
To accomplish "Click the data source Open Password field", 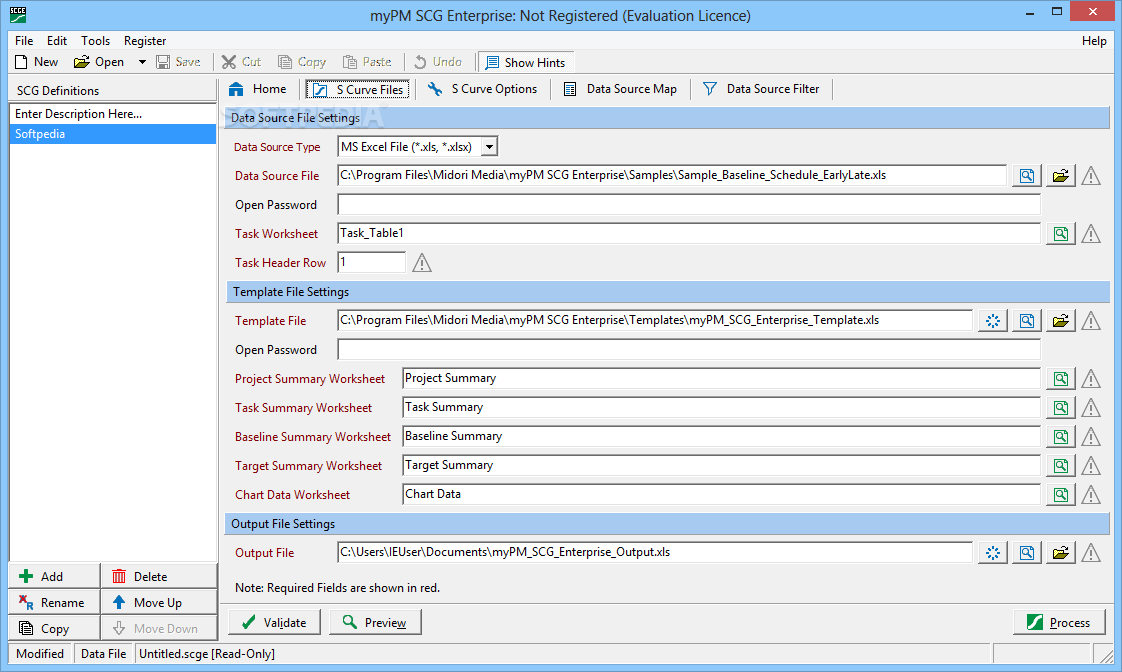I will click(x=689, y=205).
